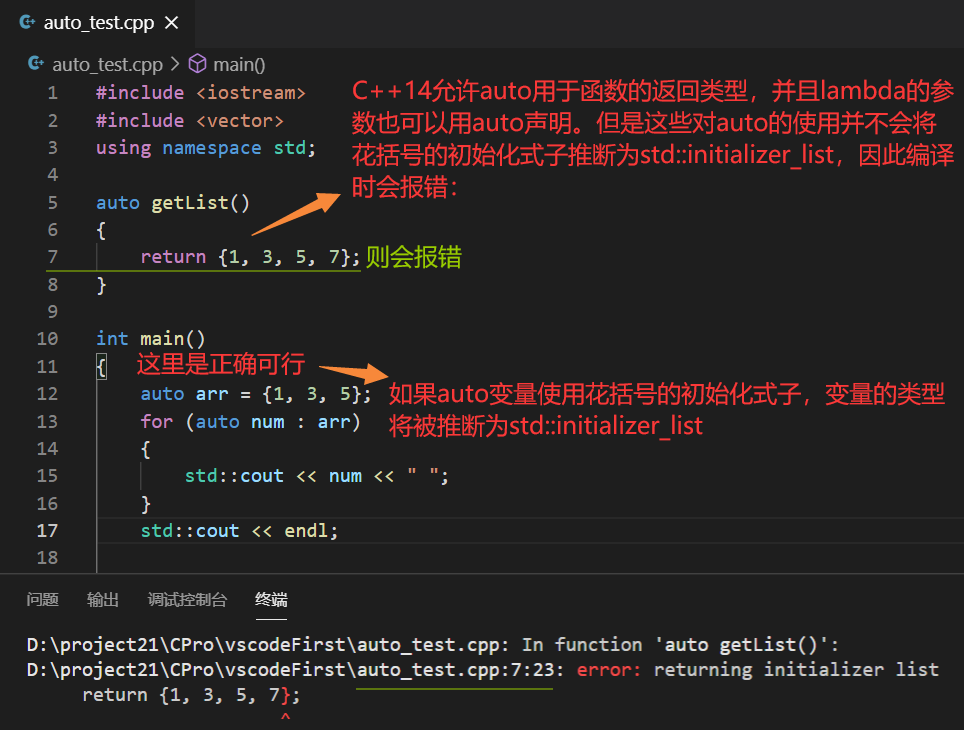This screenshot has height=730, width=964.
Task: Click the 'return {1, 3, 5, 7};' code line
Action: tap(250, 257)
